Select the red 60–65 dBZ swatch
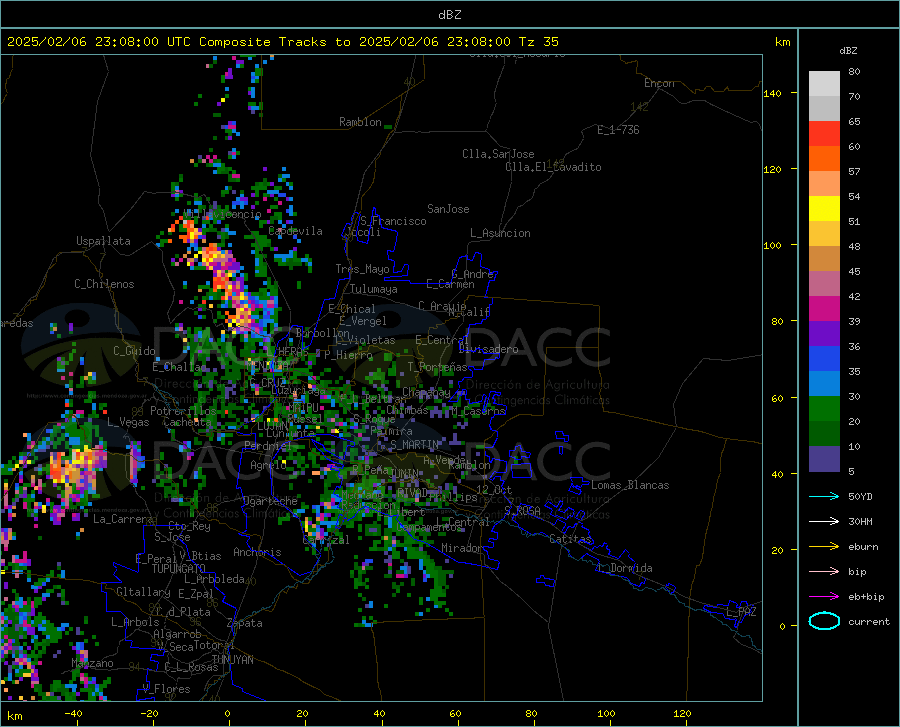The image size is (900, 727). point(824,134)
